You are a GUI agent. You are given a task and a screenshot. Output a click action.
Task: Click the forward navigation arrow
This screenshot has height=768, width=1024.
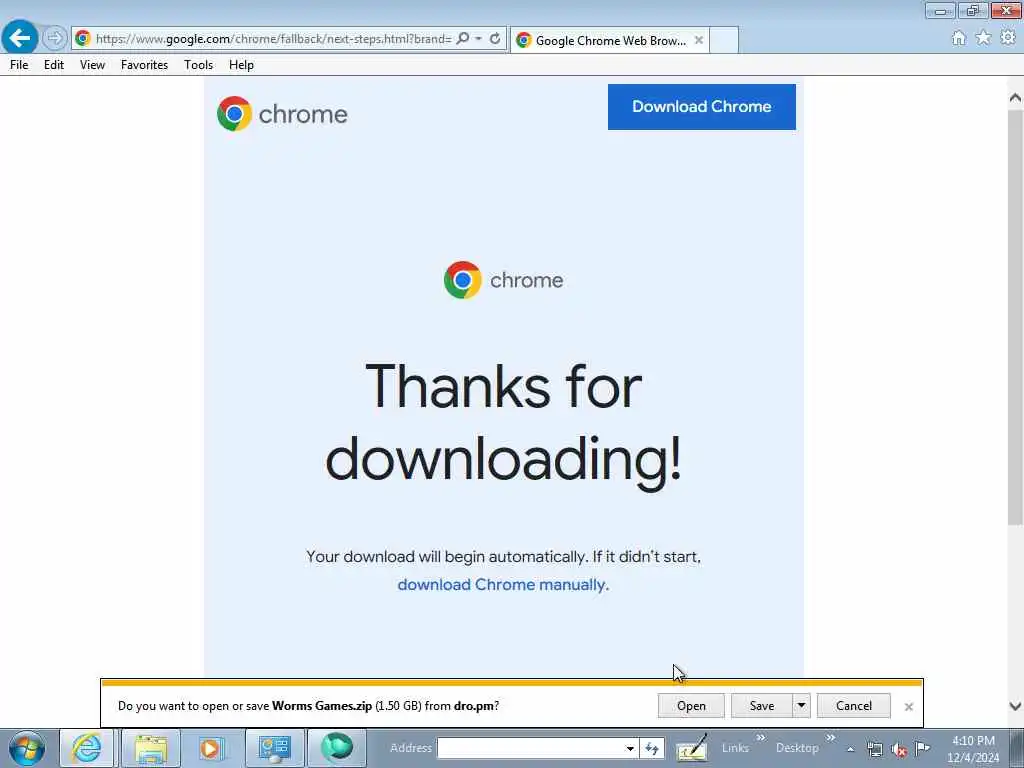click(55, 38)
